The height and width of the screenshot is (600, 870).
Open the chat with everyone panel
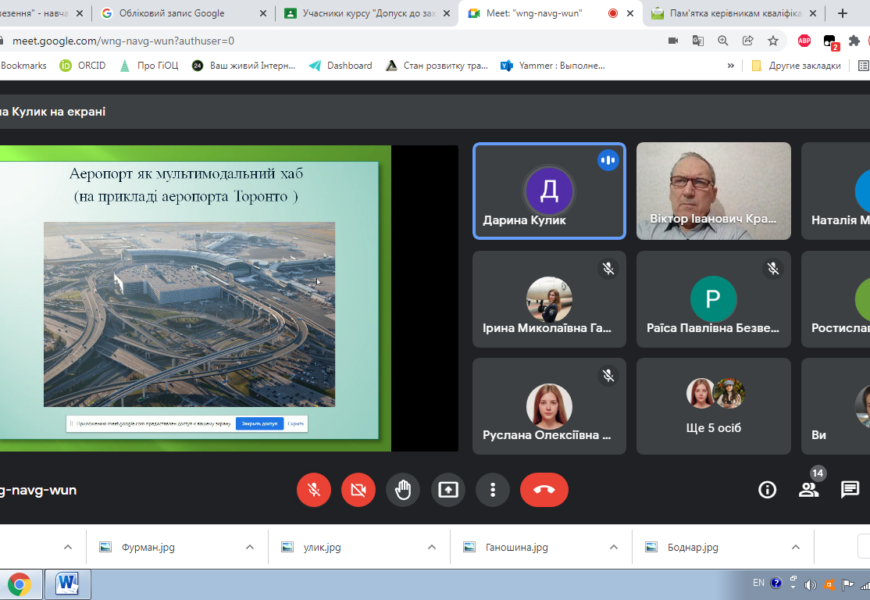point(849,489)
